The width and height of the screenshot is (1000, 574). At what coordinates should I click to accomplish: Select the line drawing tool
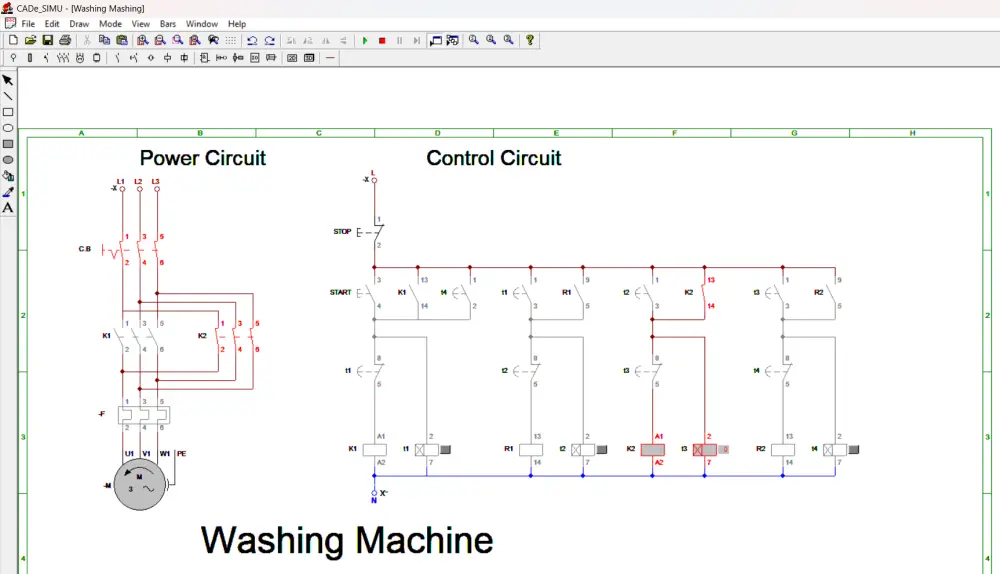point(8,96)
